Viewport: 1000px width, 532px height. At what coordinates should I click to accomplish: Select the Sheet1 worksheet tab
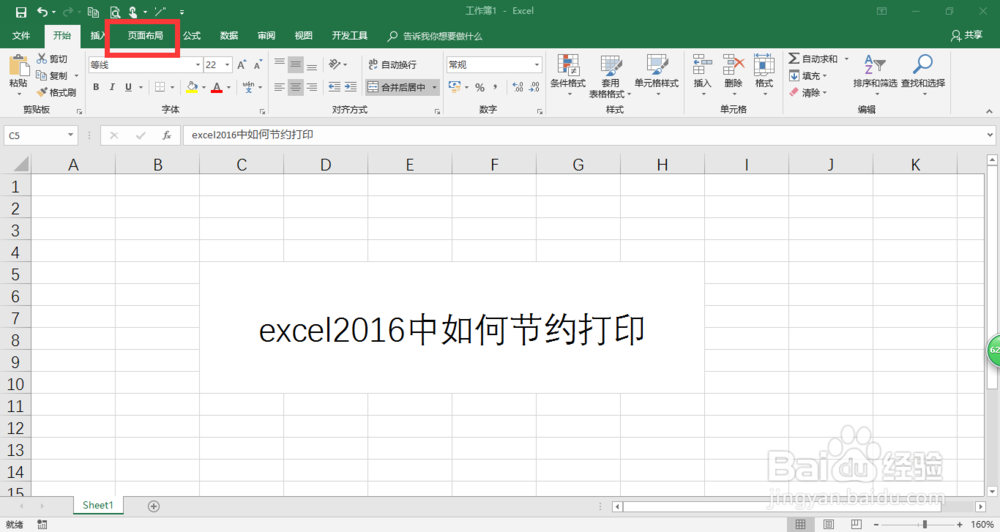tap(98, 505)
